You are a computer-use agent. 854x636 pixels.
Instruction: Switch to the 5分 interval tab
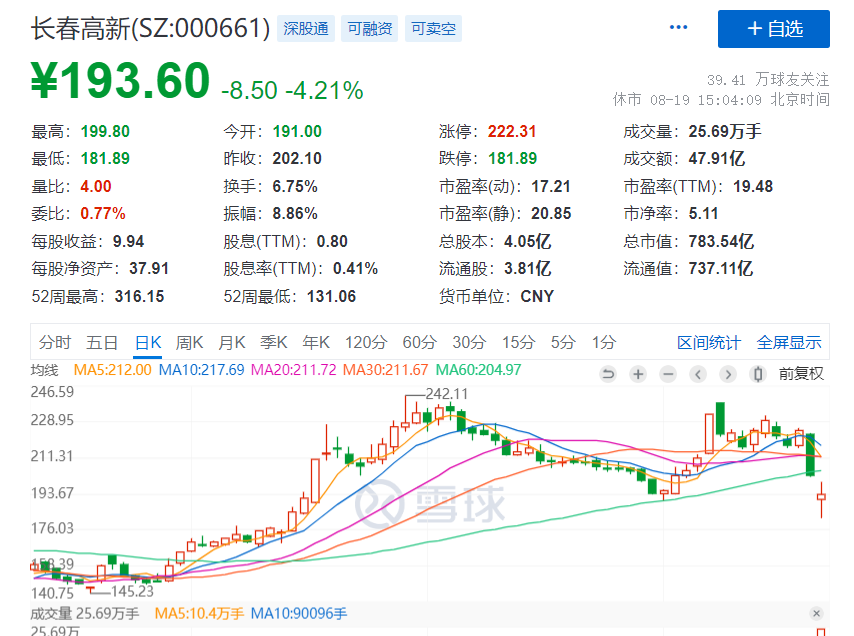coord(563,343)
